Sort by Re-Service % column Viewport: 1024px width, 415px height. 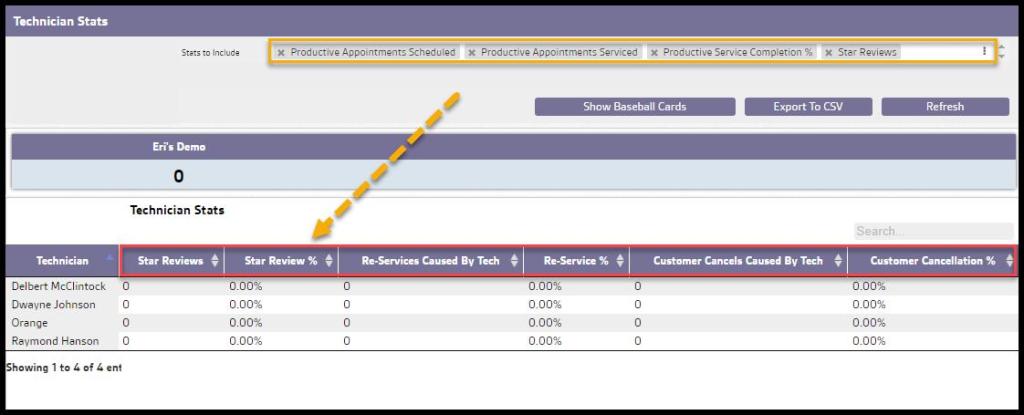[576, 261]
